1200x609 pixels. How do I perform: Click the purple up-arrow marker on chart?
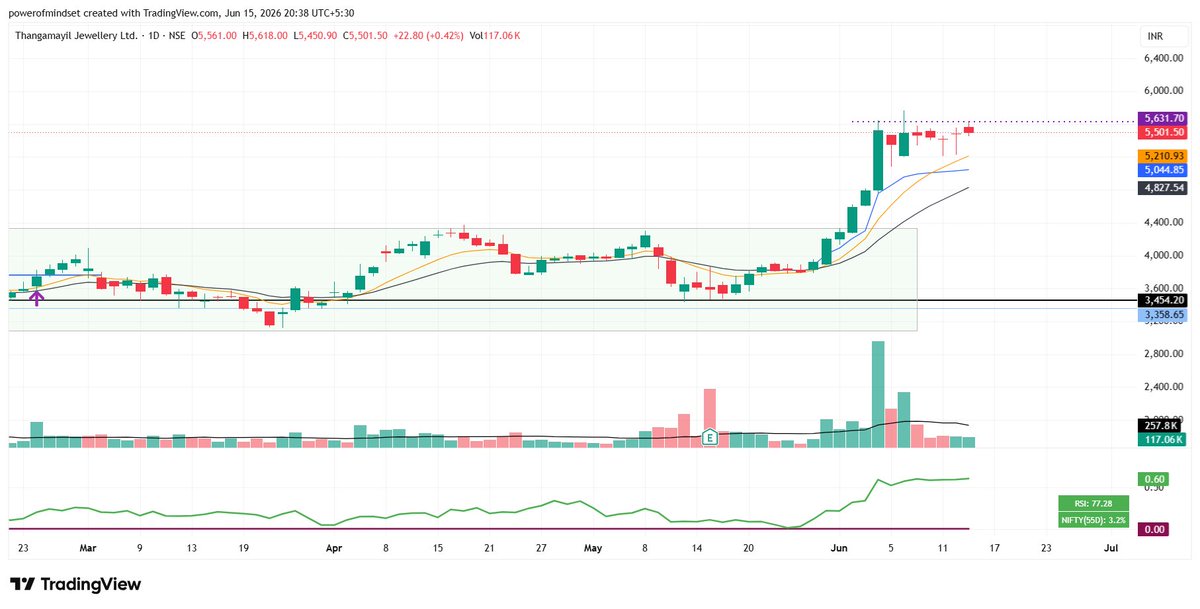pos(36,296)
